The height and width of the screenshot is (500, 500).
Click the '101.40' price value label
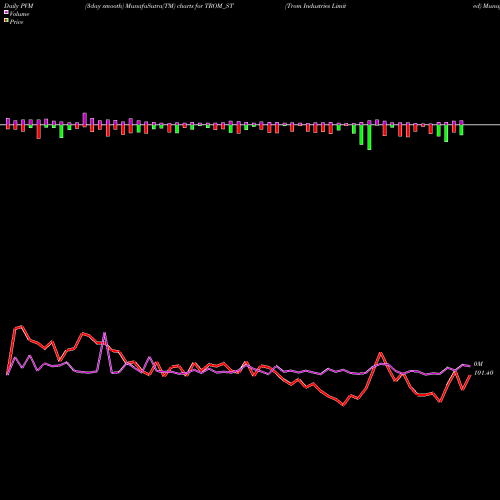point(483,373)
